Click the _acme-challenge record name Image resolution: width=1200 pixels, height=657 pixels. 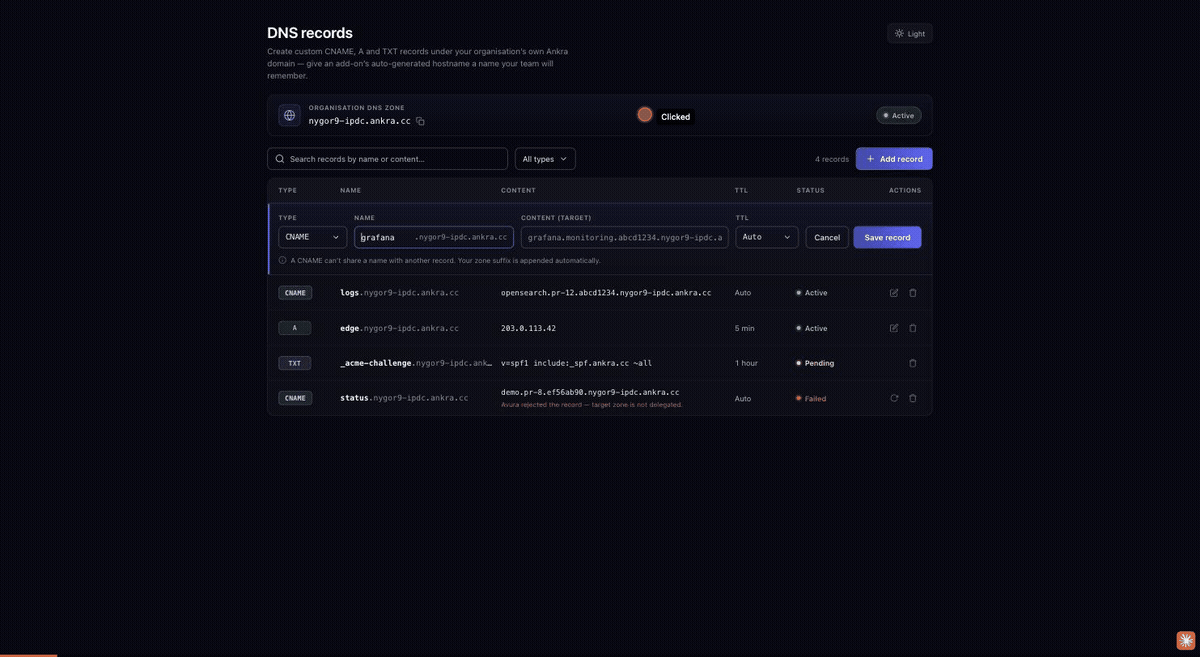tap(416, 363)
